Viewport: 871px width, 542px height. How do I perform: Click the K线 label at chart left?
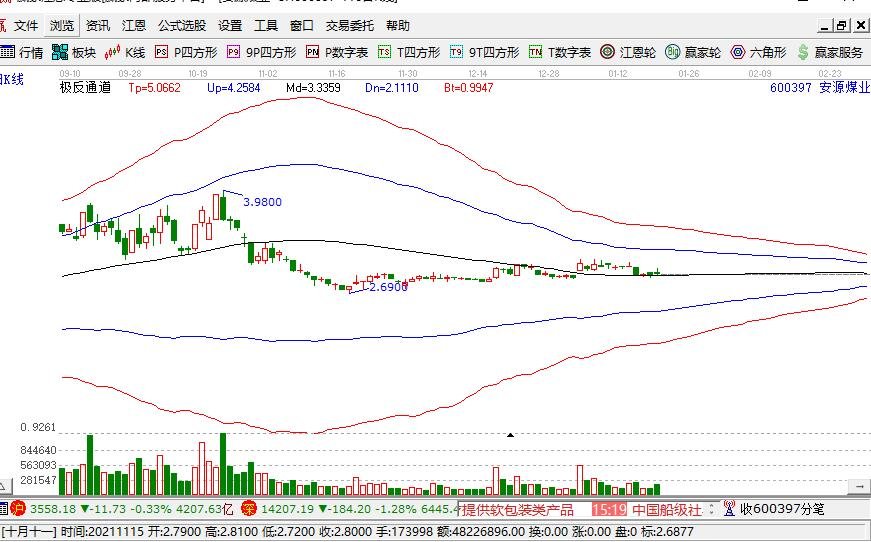pyautogui.click(x=12, y=79)
